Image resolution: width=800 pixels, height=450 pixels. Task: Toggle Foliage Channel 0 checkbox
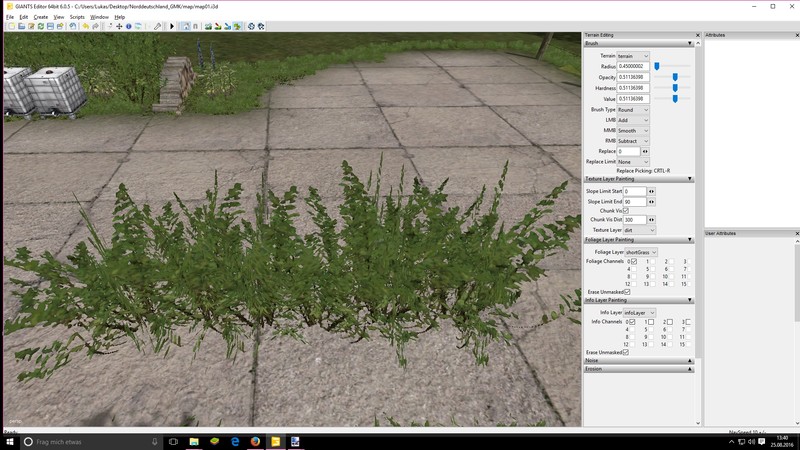tap(634, 262)
